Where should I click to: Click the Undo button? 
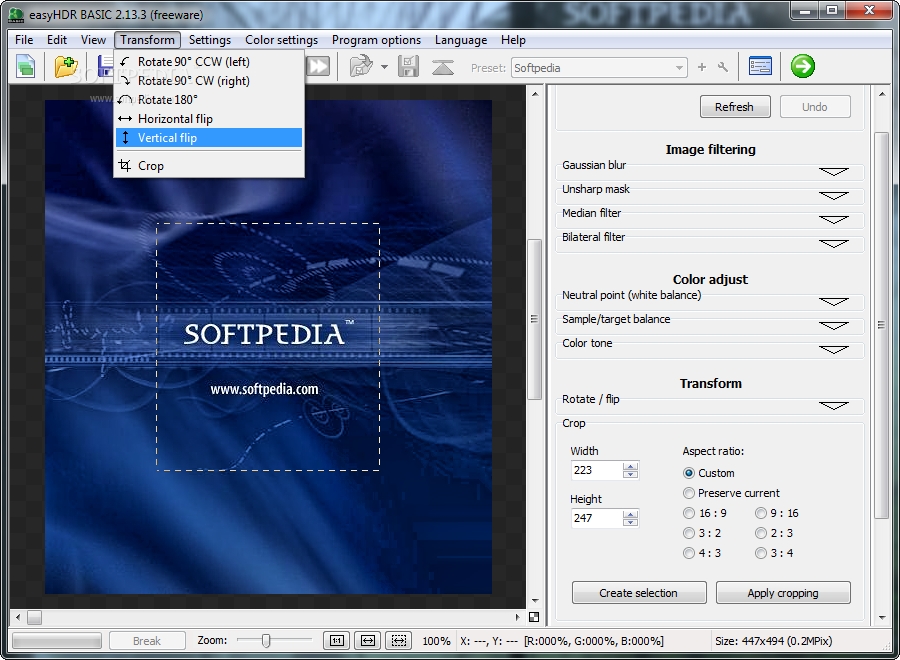[814, 107]
